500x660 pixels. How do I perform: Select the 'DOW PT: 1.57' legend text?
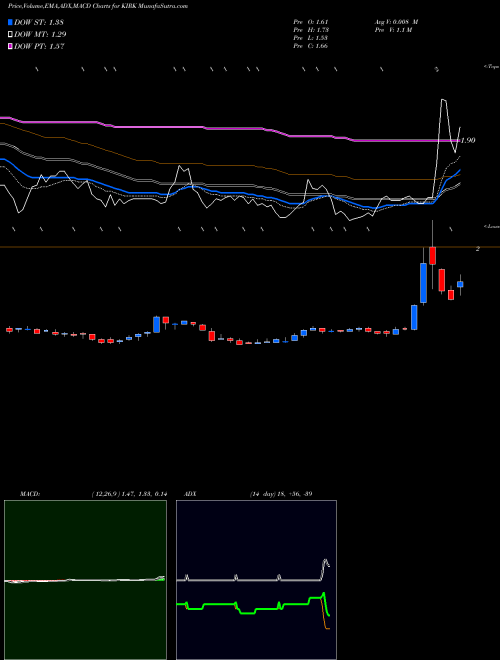(39, 46)
